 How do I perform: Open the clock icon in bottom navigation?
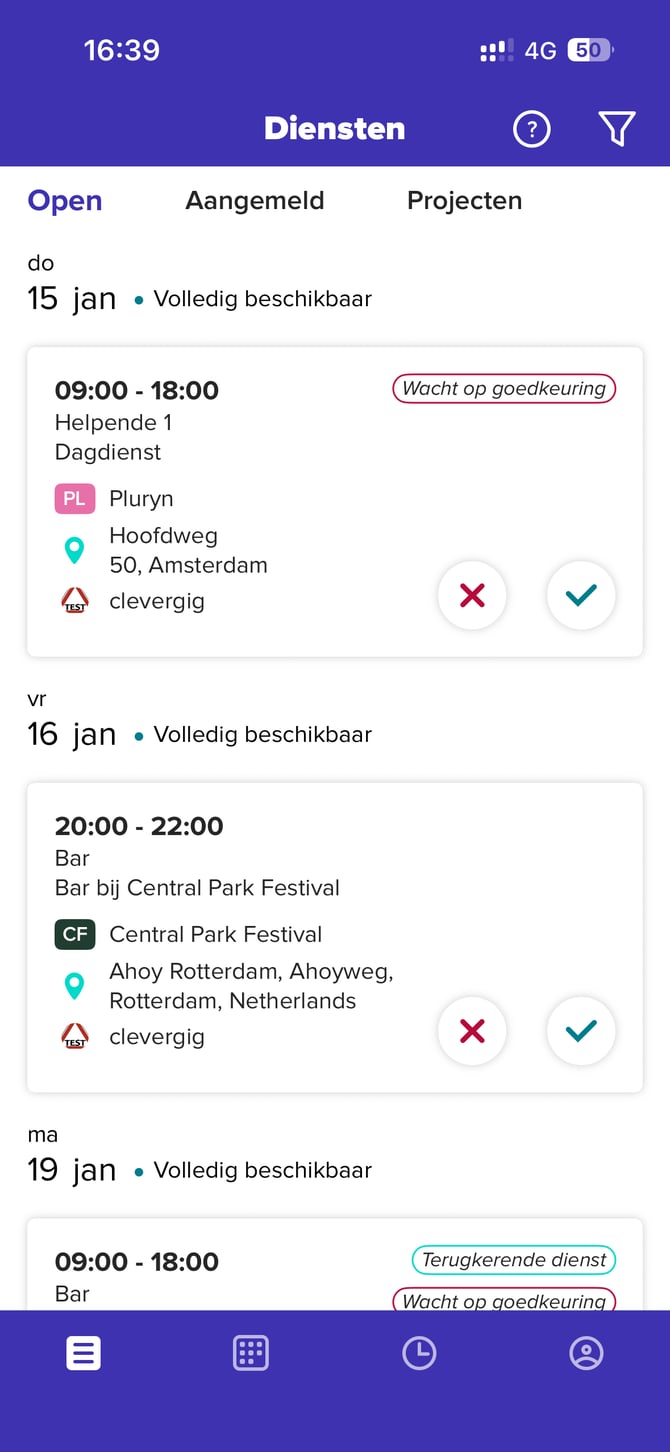point(419,1353)
